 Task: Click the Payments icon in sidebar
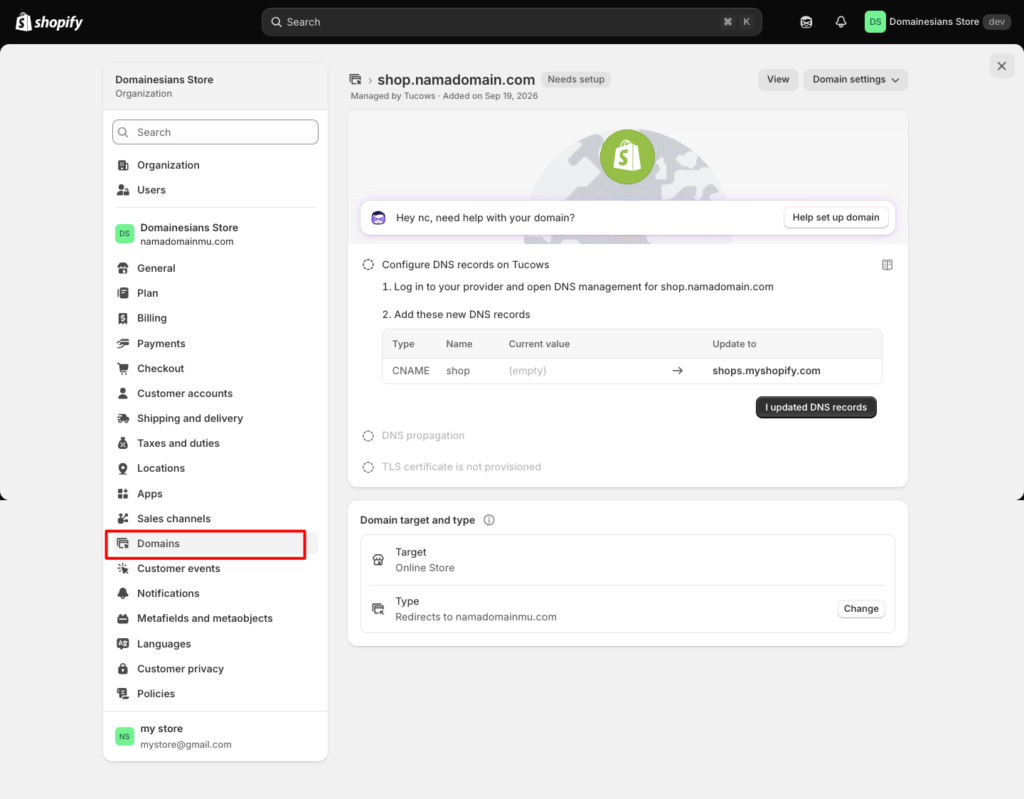coord(123,343)
